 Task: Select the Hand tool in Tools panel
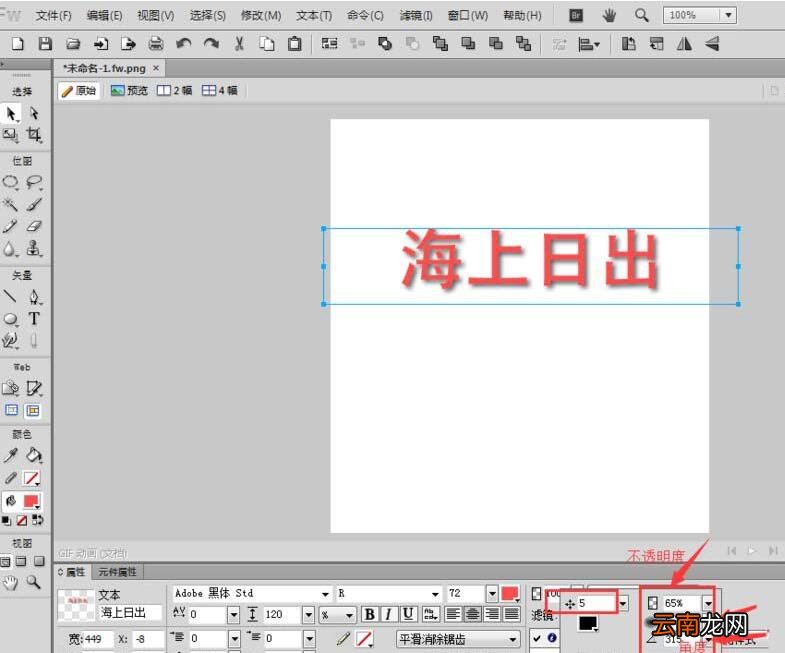coord(11,582)
